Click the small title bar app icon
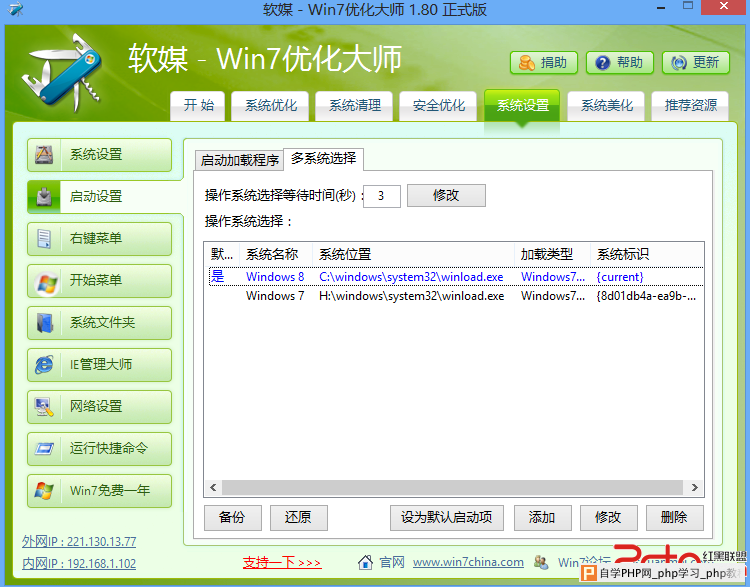Image resolution: width=750 pixels, height=587 pixels. pyautogui.click(x=16, y=9)
